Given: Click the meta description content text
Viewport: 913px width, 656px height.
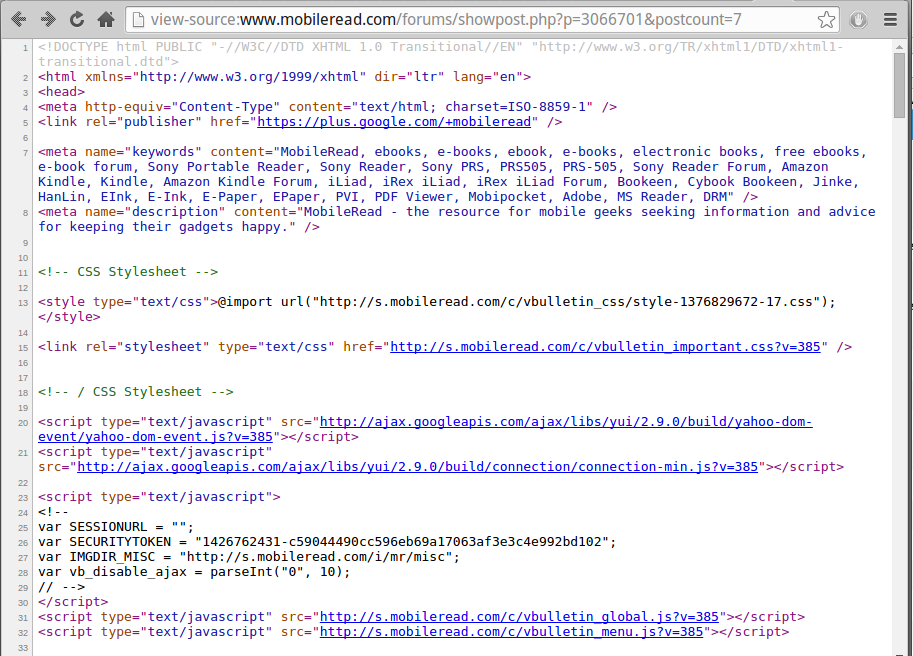Looking at the screenshot, I should (456, 219).
